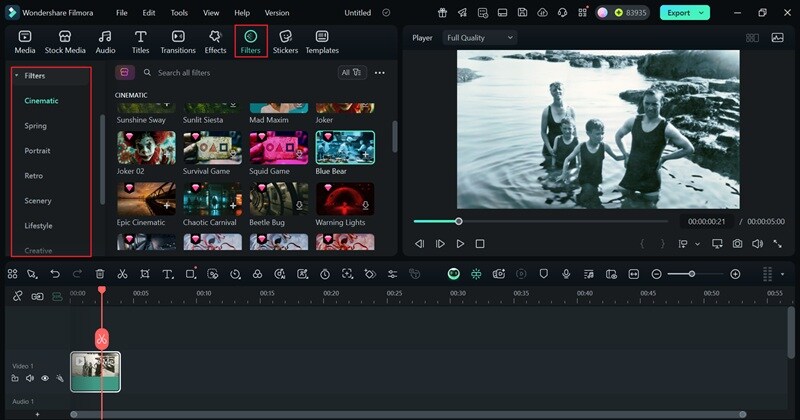The image size is (800, 420).
Task: Open the View menu
Action: (211, 13)
